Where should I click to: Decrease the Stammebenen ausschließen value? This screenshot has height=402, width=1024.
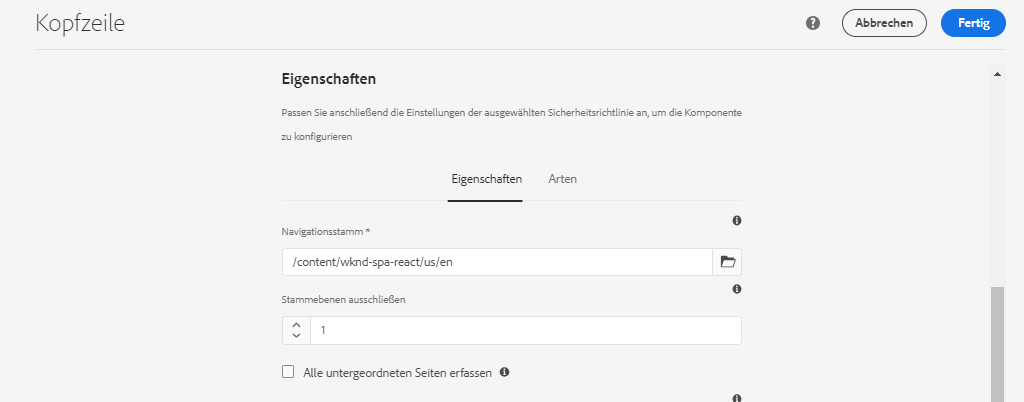point(296,336)
